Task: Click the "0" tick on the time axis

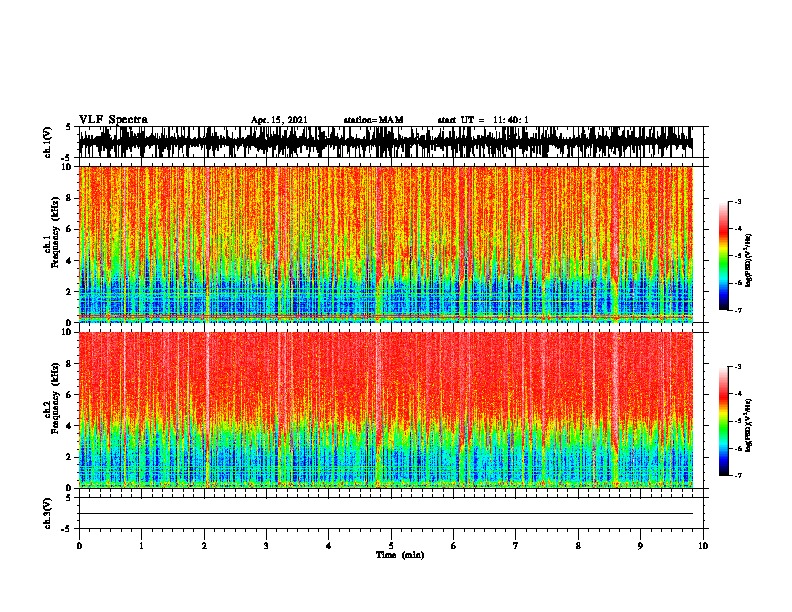Action: pos(79,546)
